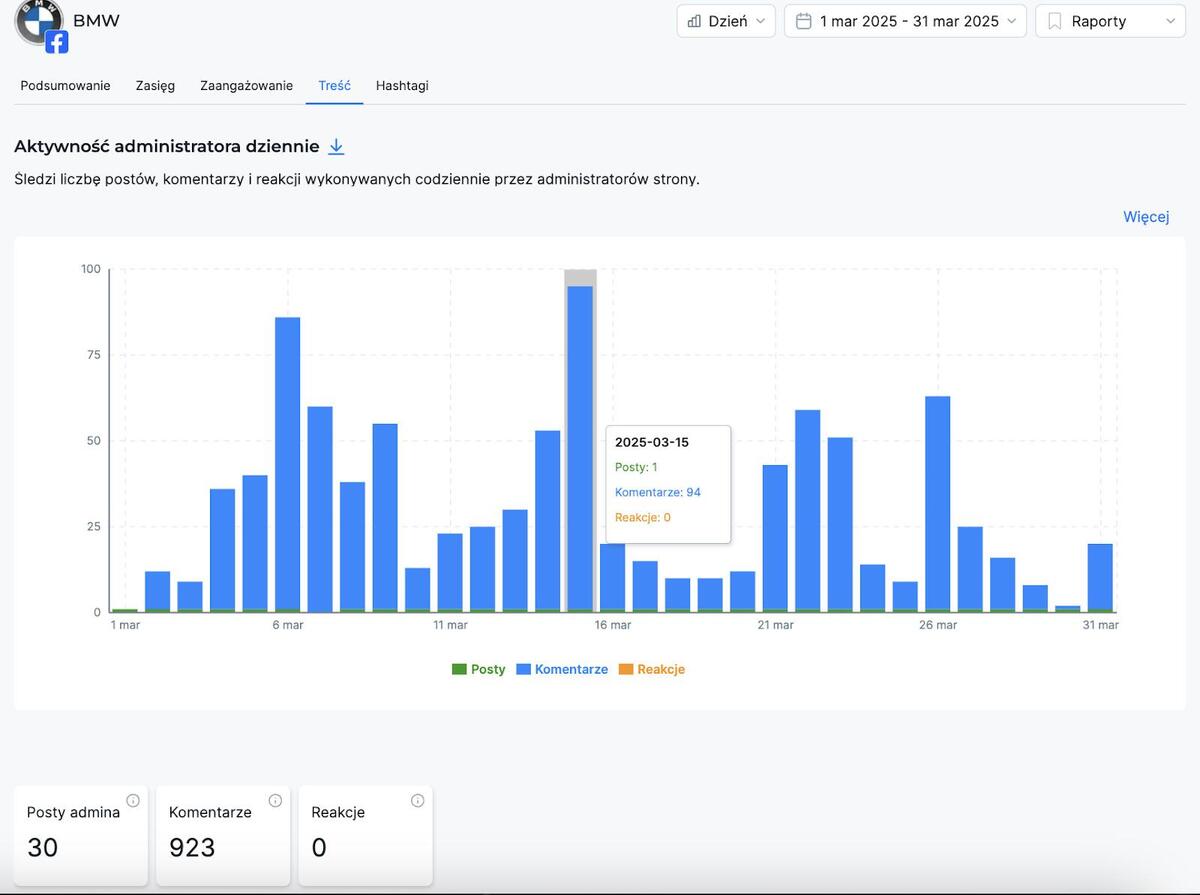Toggle the Reakcje series in legend
This screenshot has width=1200, height=895.
[x=652, y=669]
